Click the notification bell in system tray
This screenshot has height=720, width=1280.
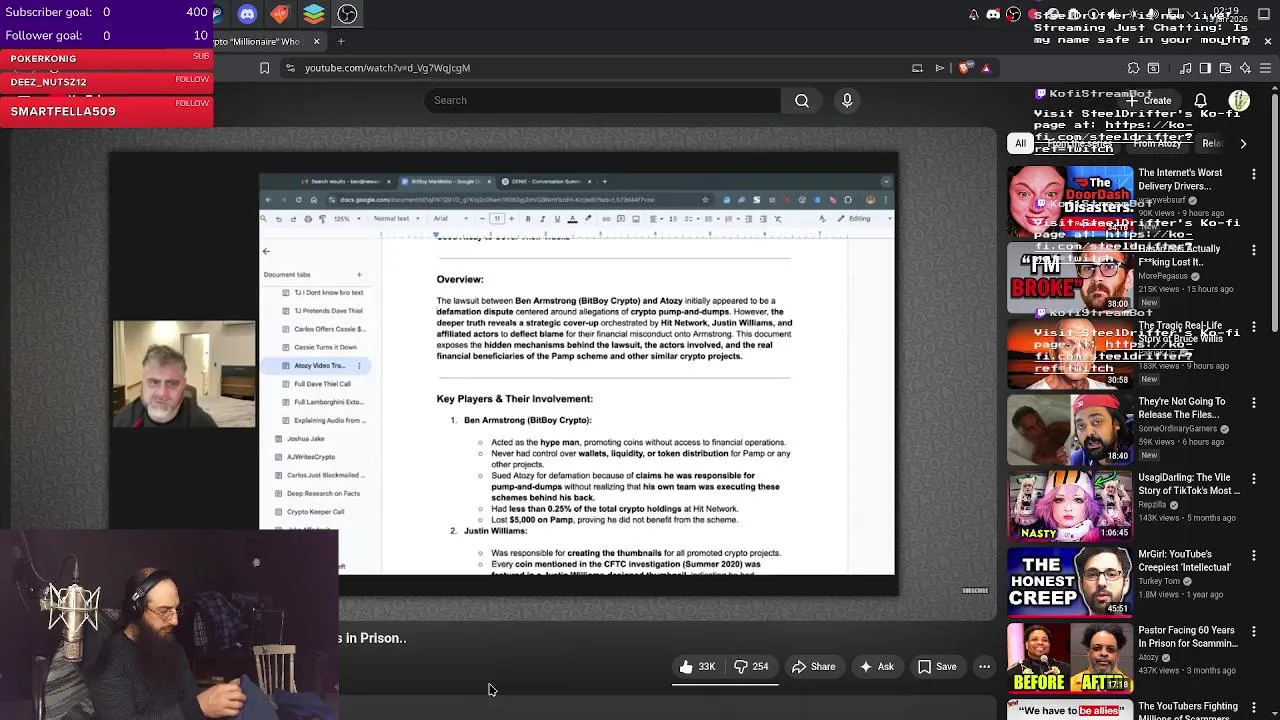(974, 14)
